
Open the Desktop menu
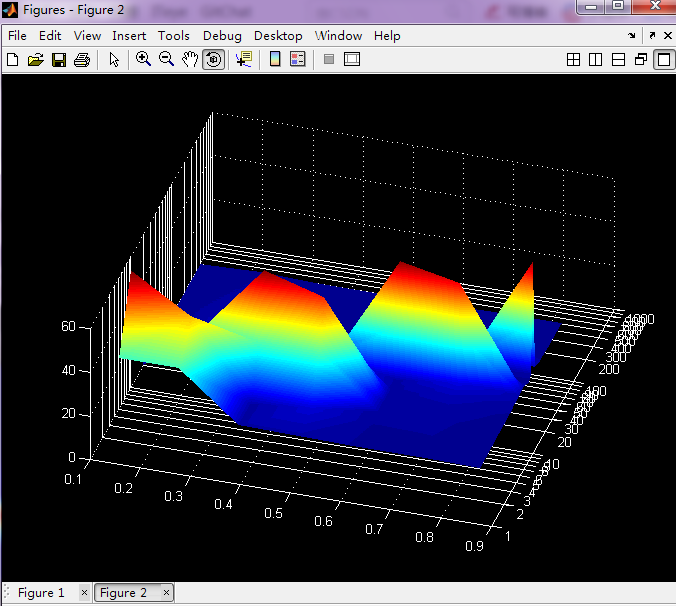coord(278,36)
